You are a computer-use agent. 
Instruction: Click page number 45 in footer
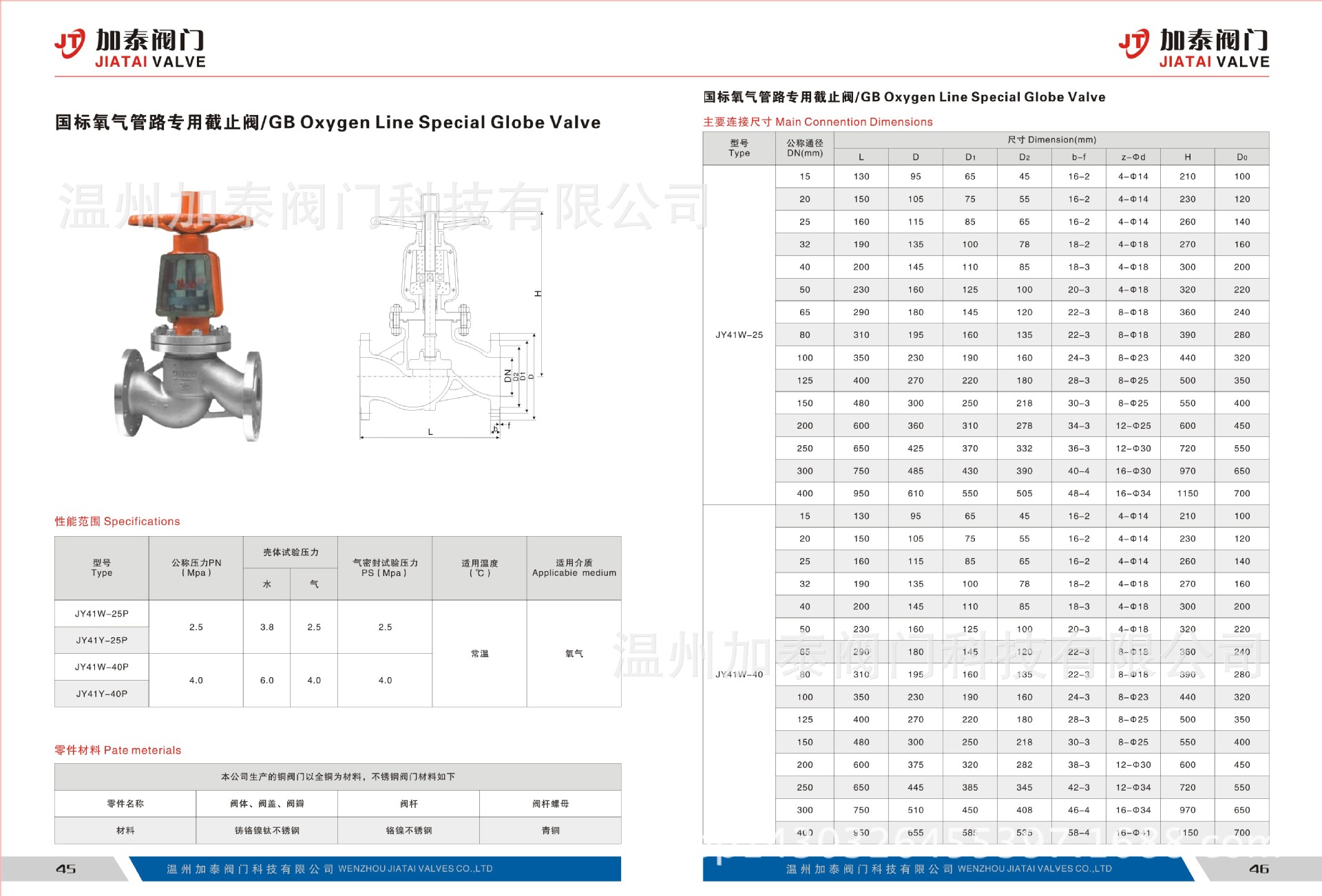(x=65, y=869)
